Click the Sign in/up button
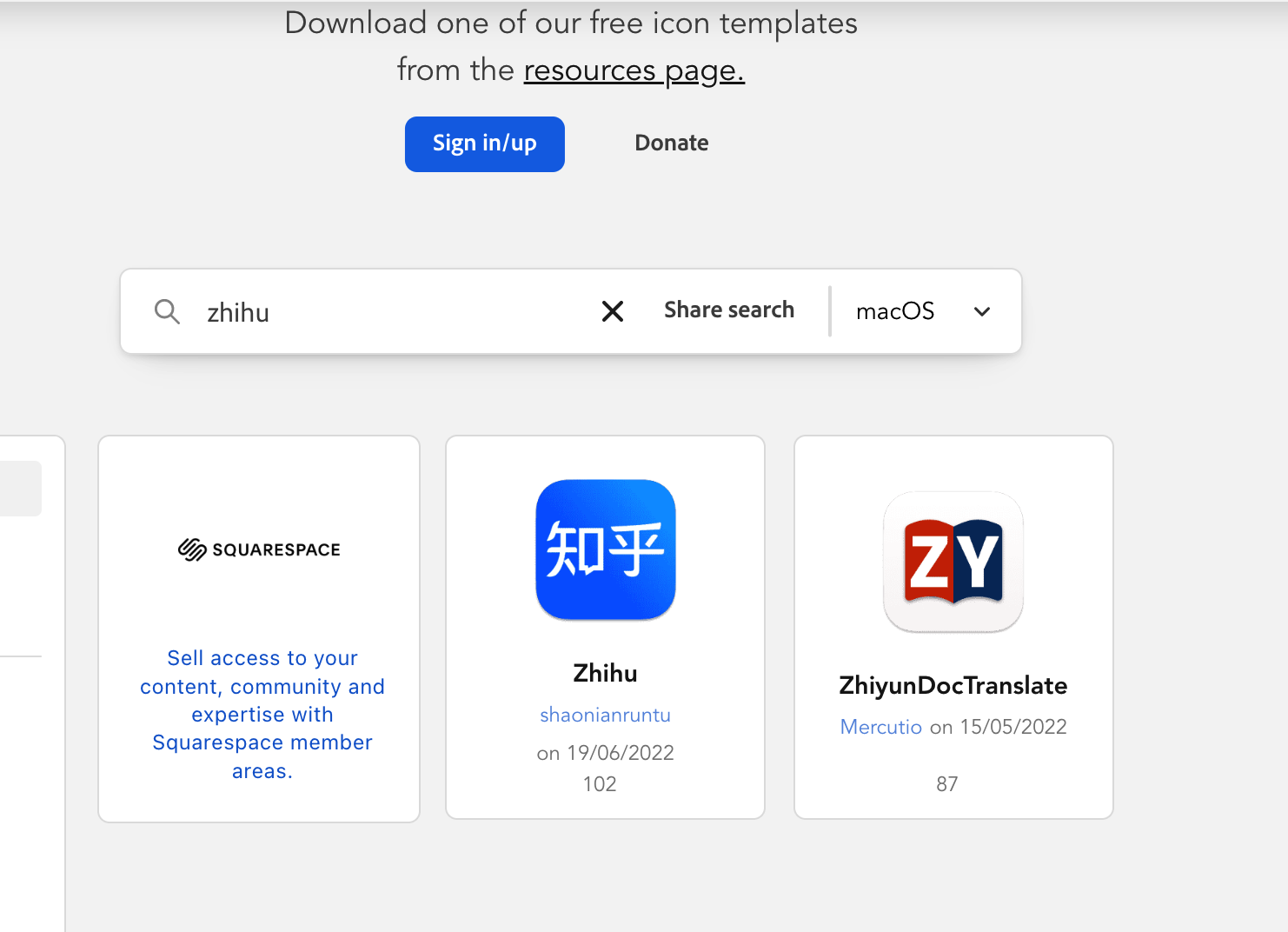 click(485, 144)
